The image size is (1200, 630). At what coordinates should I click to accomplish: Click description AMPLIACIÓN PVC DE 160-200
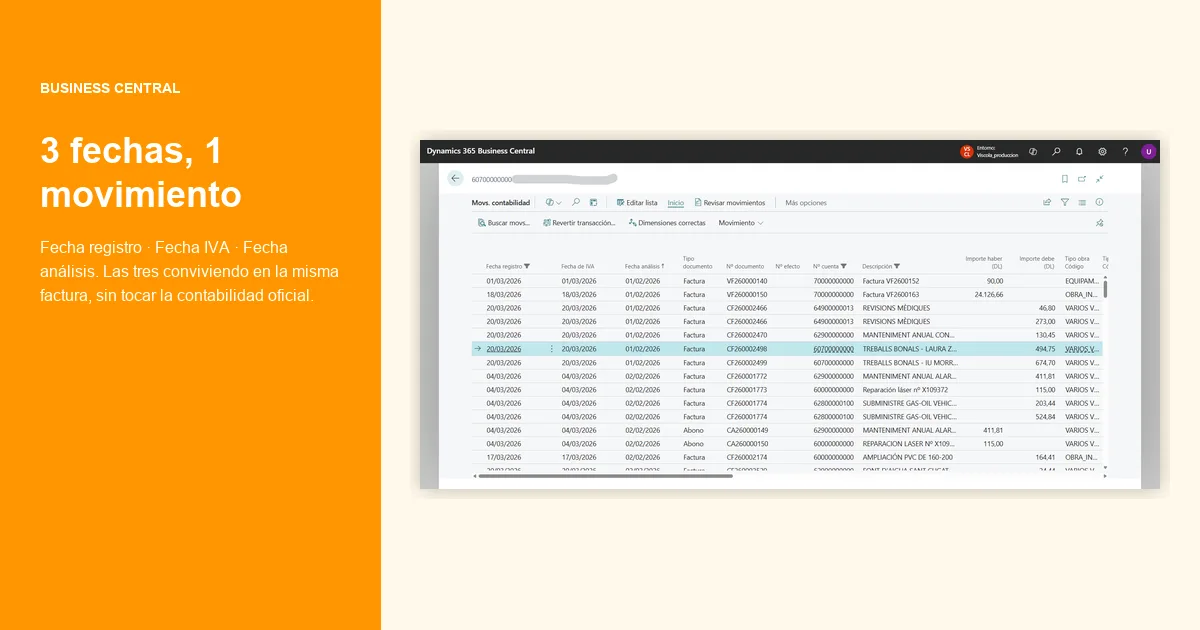(x=908, y=457)
